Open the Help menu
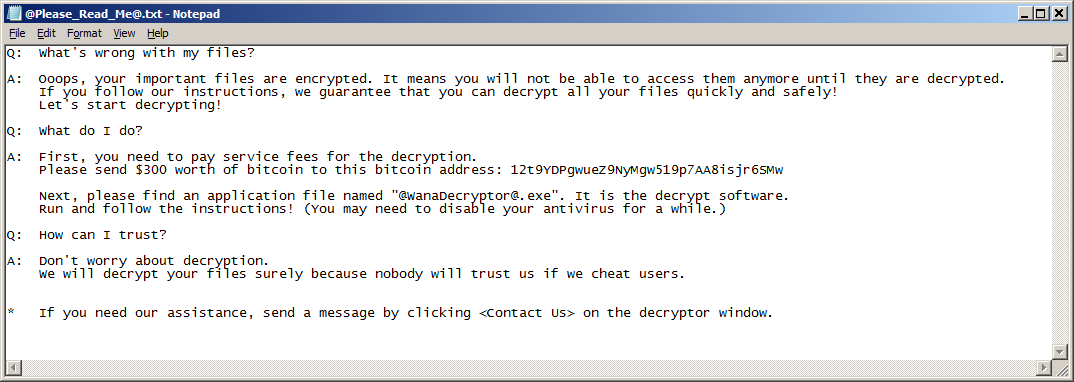Image resolution: width=1074 pixels, height=382 pixels. click(x=158, y=33)
